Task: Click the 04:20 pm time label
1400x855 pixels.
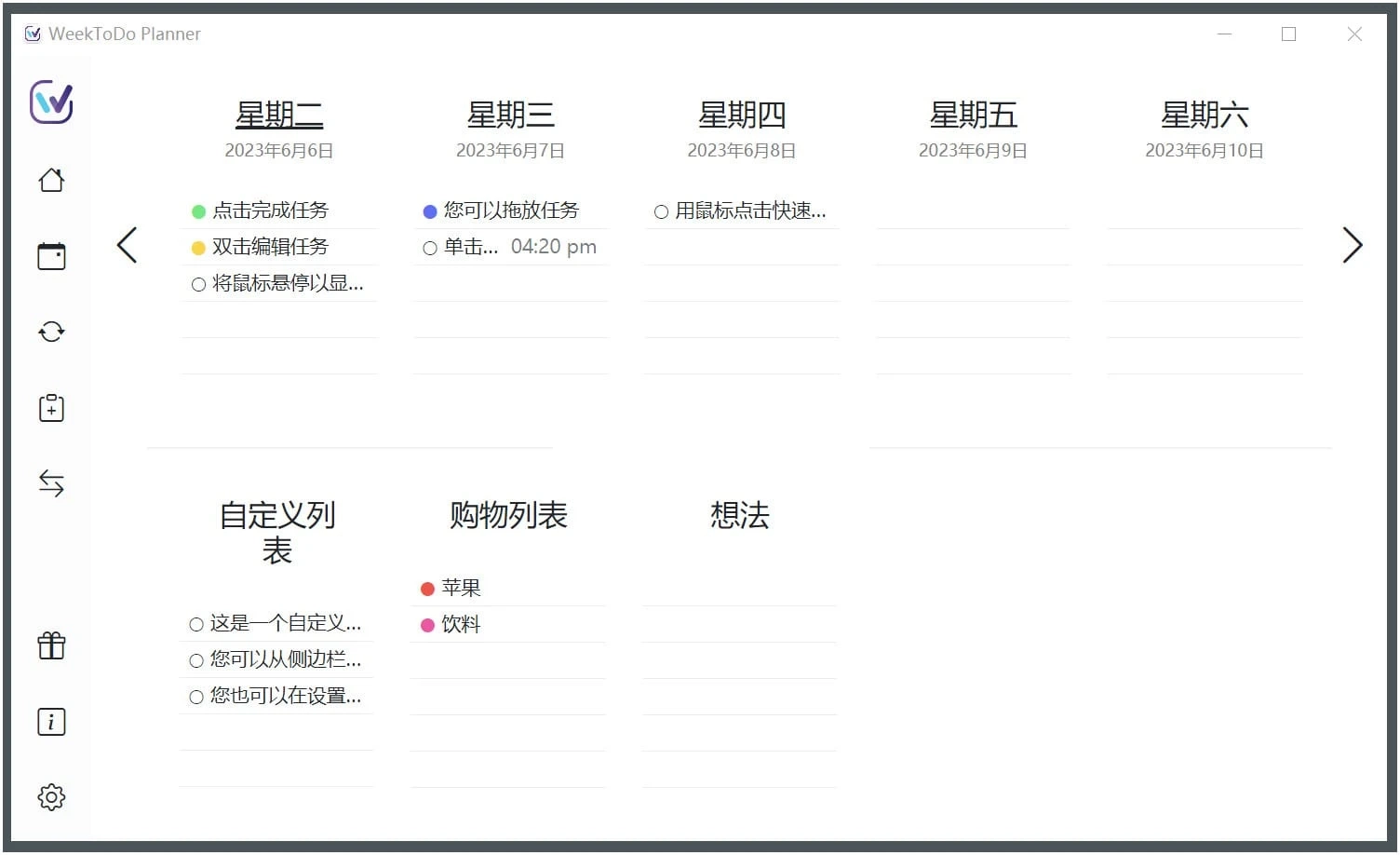Action: (x=553, y=246)
